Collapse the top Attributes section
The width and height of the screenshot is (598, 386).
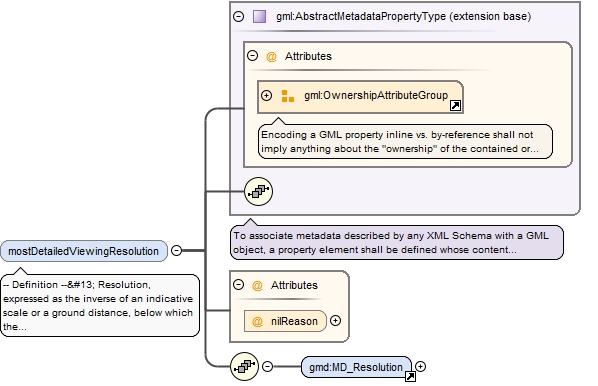pyautogui.click(x=252, y=56)
